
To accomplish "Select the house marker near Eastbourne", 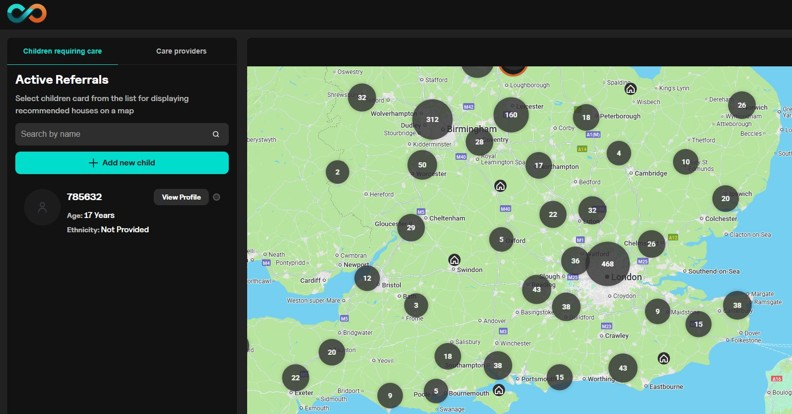I will coord(663,358).
